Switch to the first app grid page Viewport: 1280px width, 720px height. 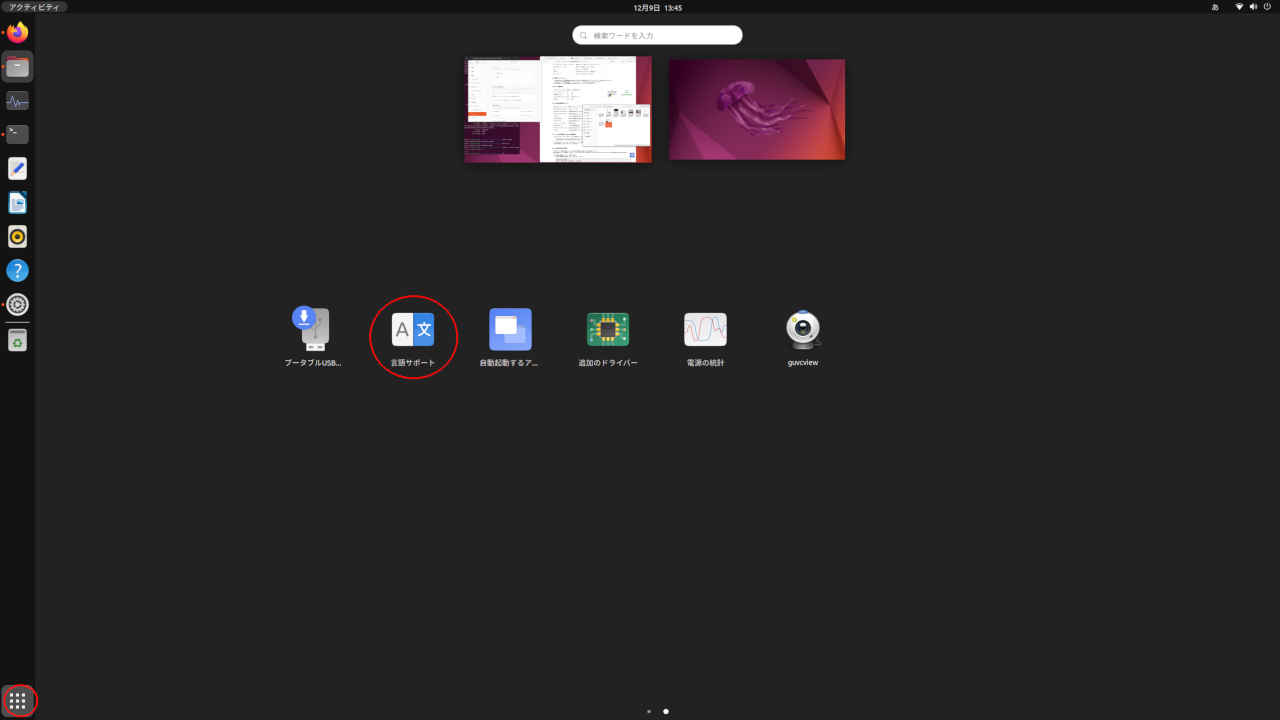[x=648, y=711]
